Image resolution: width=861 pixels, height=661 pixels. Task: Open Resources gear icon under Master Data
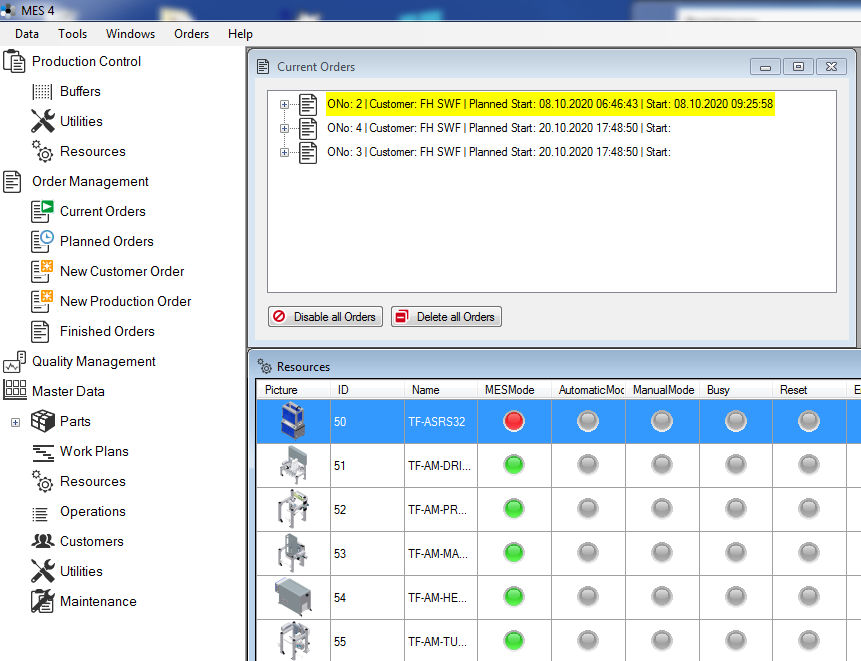[42, 481]
